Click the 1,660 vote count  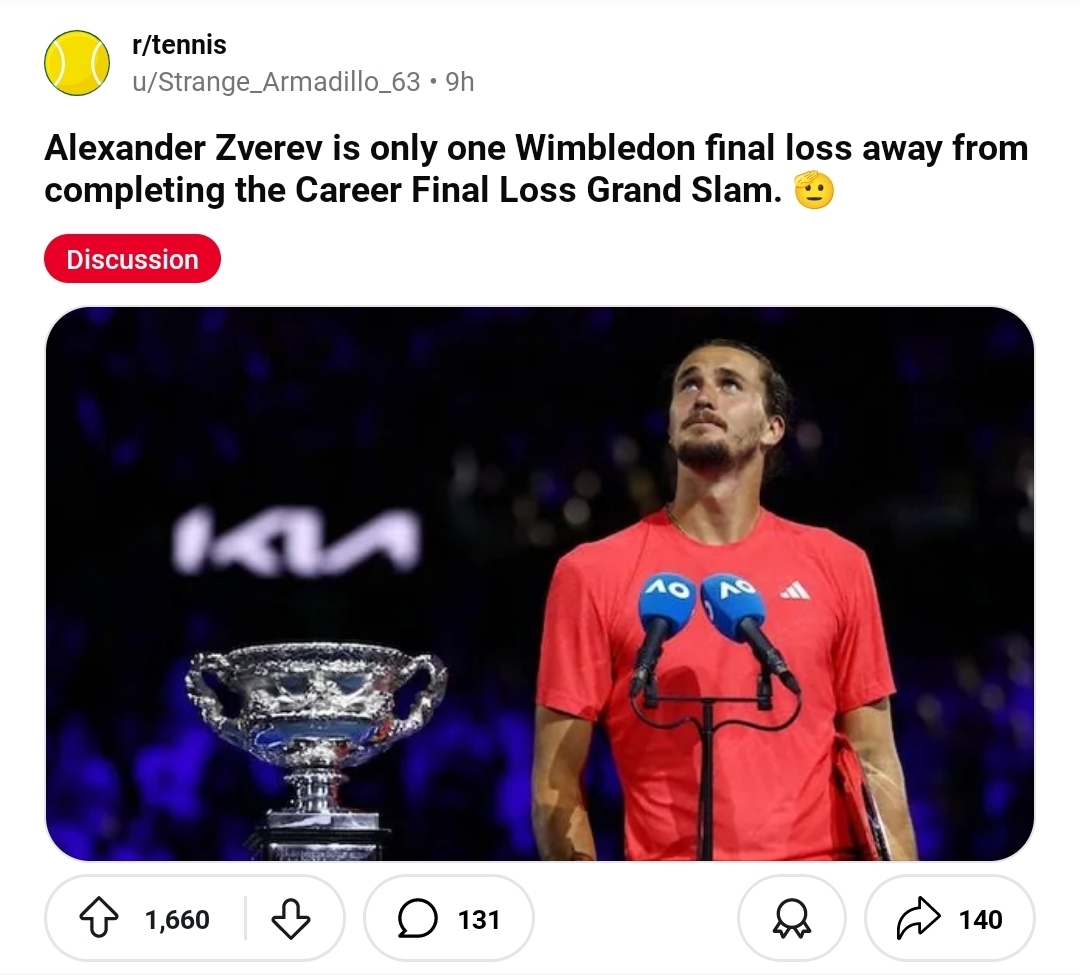pos(177,920)
